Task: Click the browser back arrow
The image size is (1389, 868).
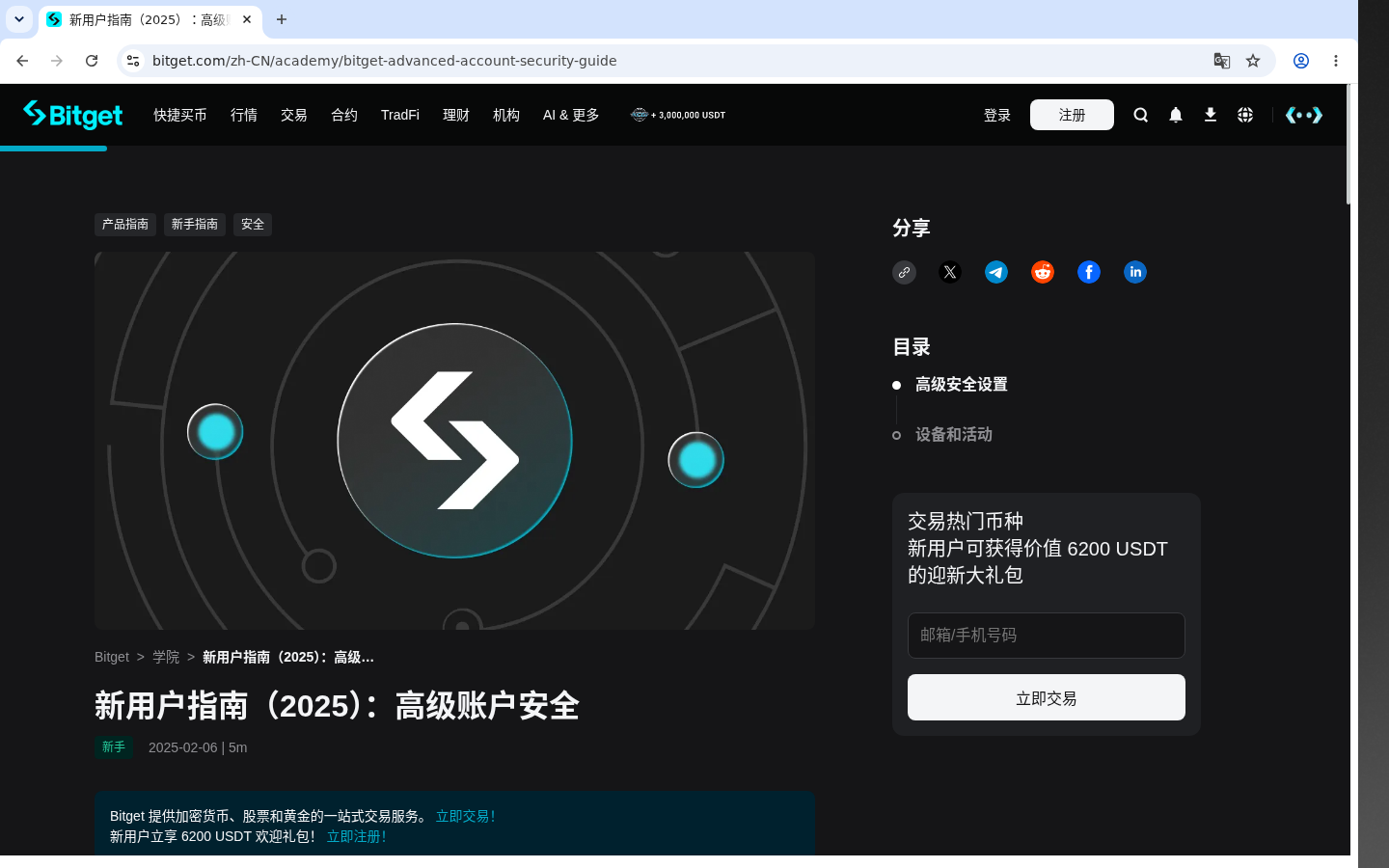Action: coord(22,61)
